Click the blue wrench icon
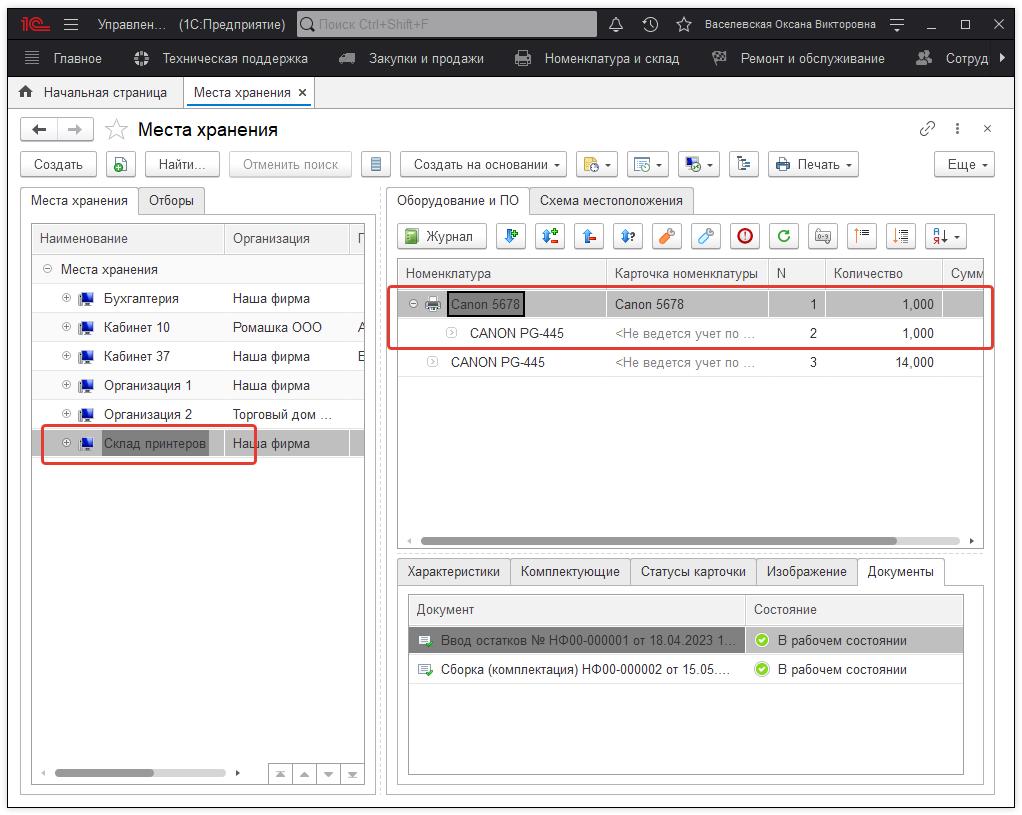Image resolution: width=1022 pixels, height=815 pixels. pos(706,236)
